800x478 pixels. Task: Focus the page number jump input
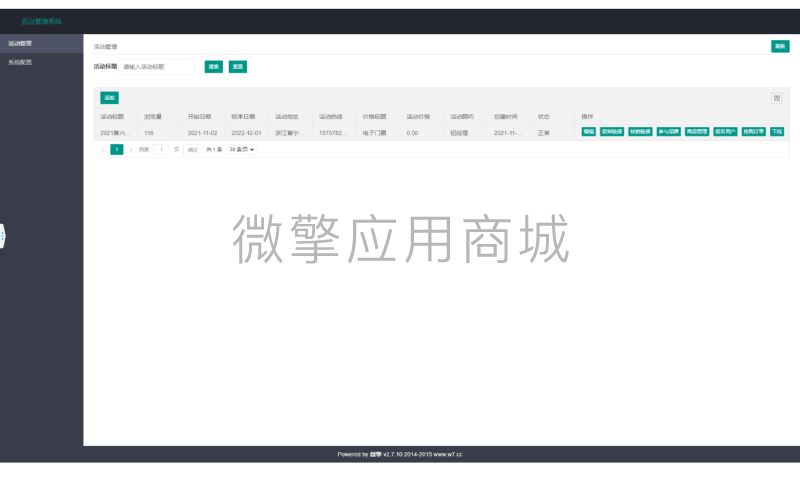pos(161,149)
